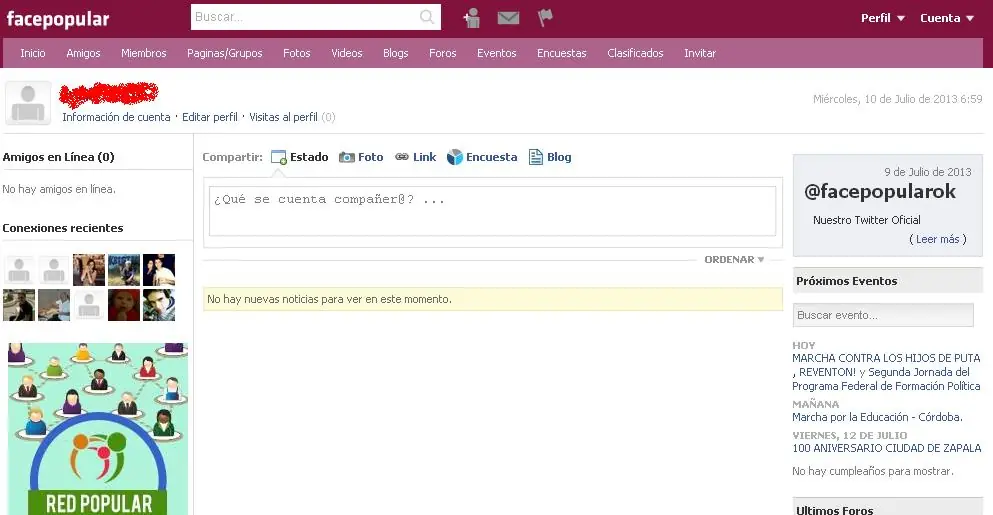Open Encuestas in navigation bar
Screen dimensions: 993x515
point(562,53)
